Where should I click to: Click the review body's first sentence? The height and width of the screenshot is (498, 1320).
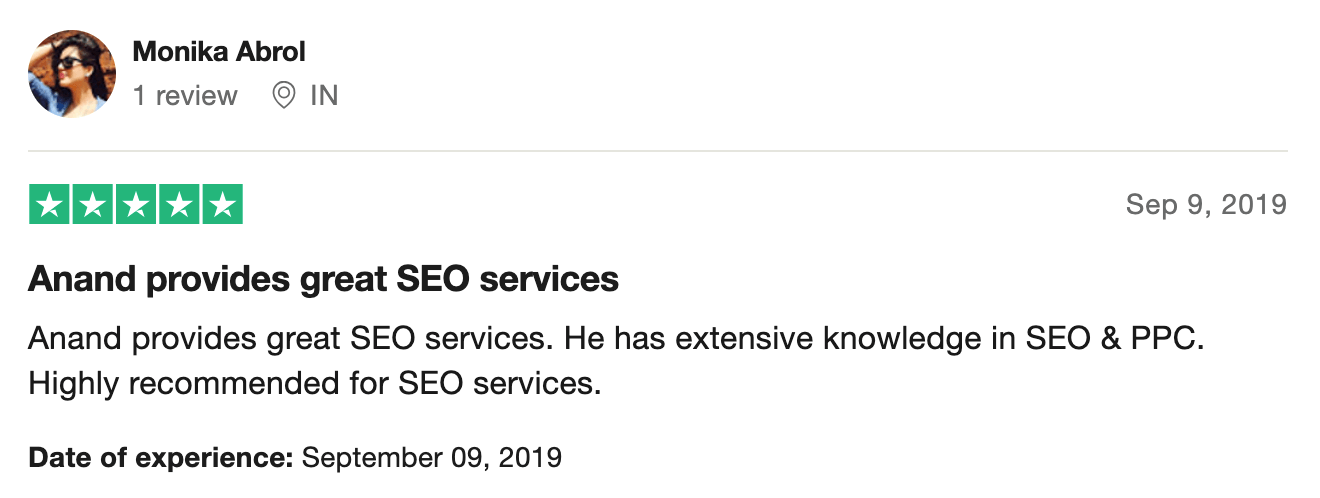291,339
